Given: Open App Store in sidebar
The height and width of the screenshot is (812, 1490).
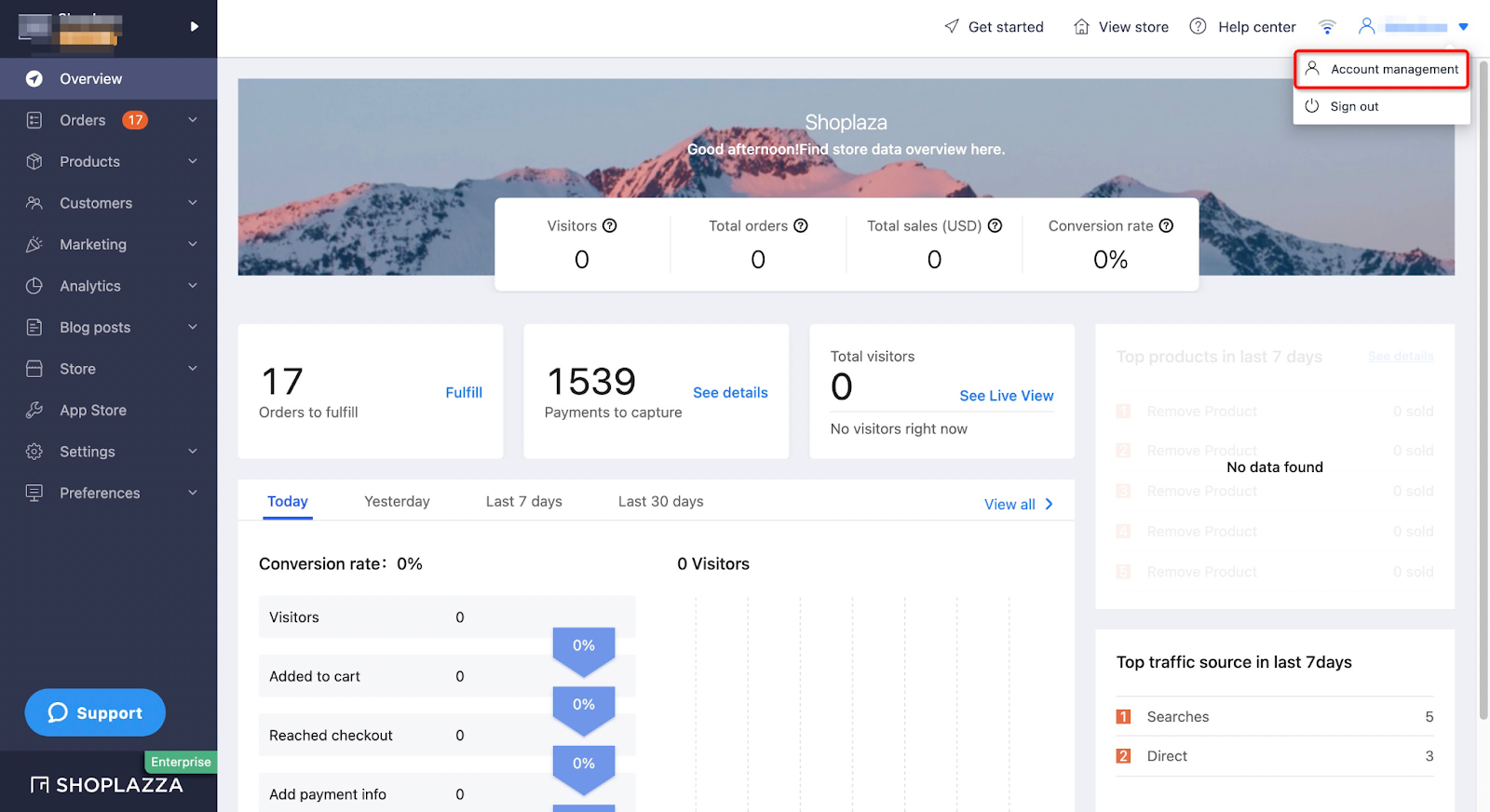Looking at the screenshot, I should click(108, 410).
